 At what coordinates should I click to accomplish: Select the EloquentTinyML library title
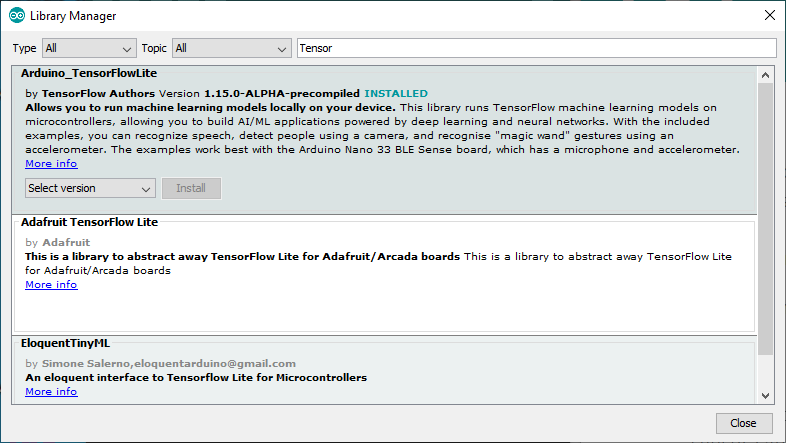(x=65, y=343)
